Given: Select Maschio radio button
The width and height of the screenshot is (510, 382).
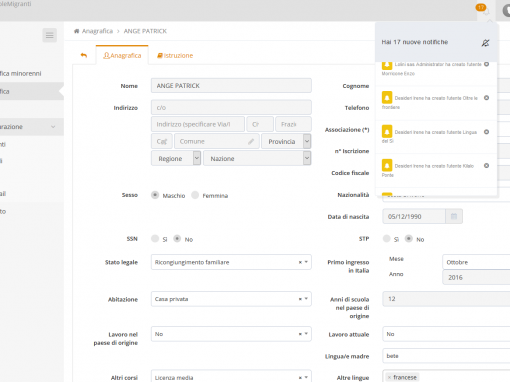Looking at the screenshot, I should tap(155, 195).
